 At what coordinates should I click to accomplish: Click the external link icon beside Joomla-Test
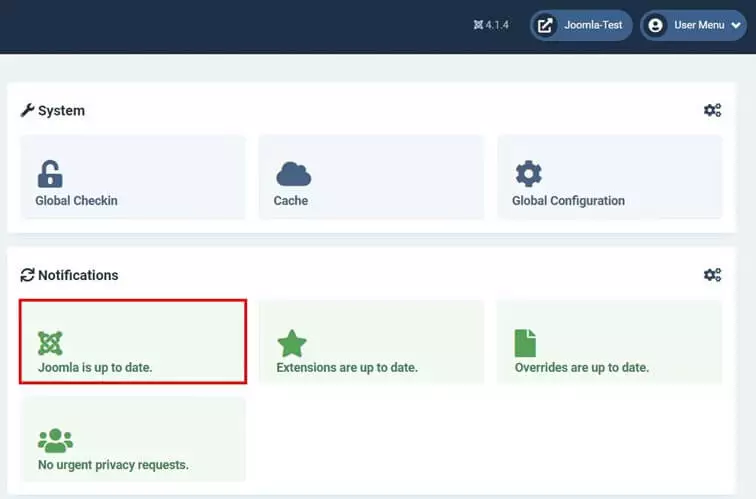(x=545, y=25)
